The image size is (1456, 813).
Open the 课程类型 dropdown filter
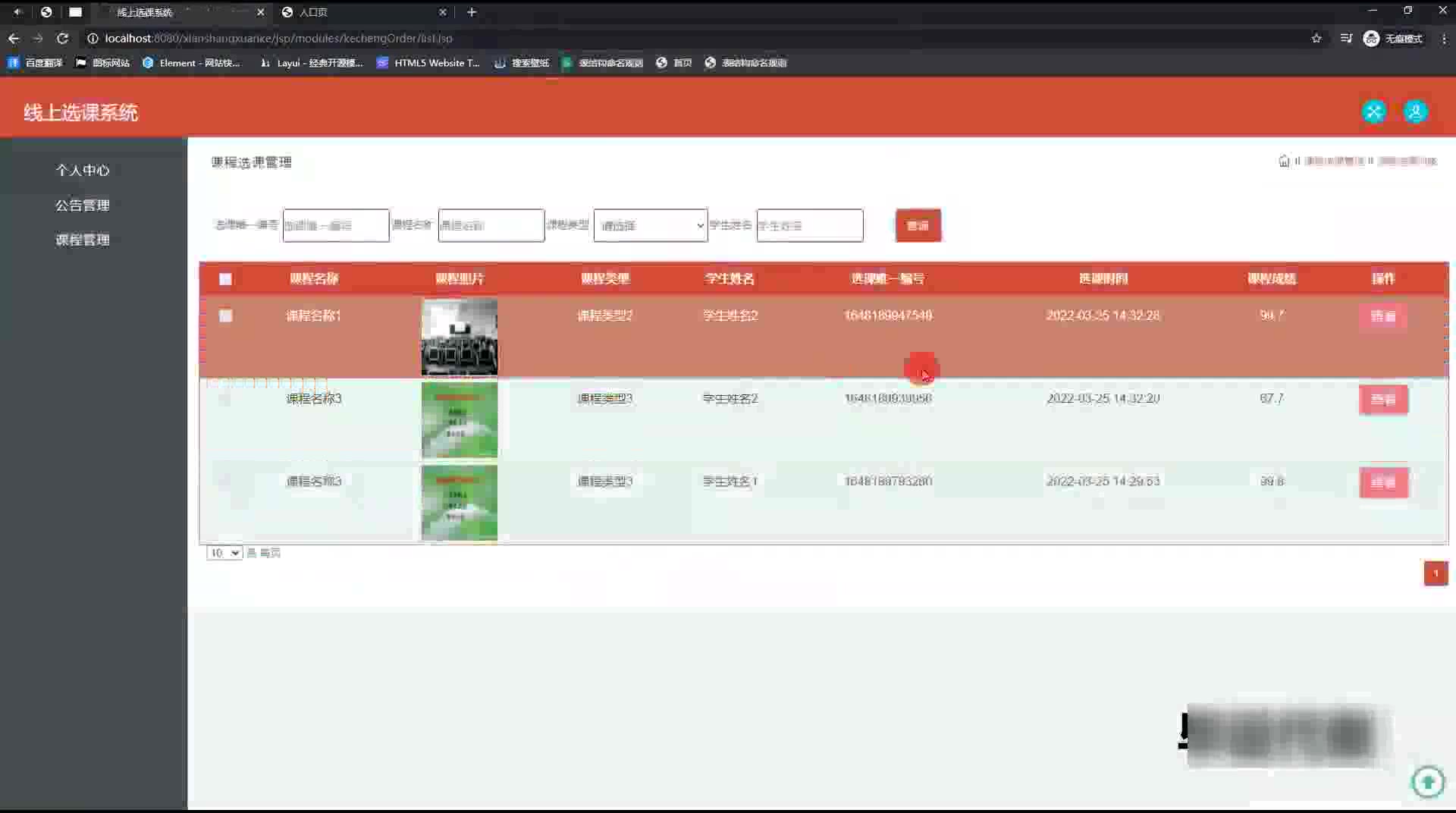[x=651, y=225]
